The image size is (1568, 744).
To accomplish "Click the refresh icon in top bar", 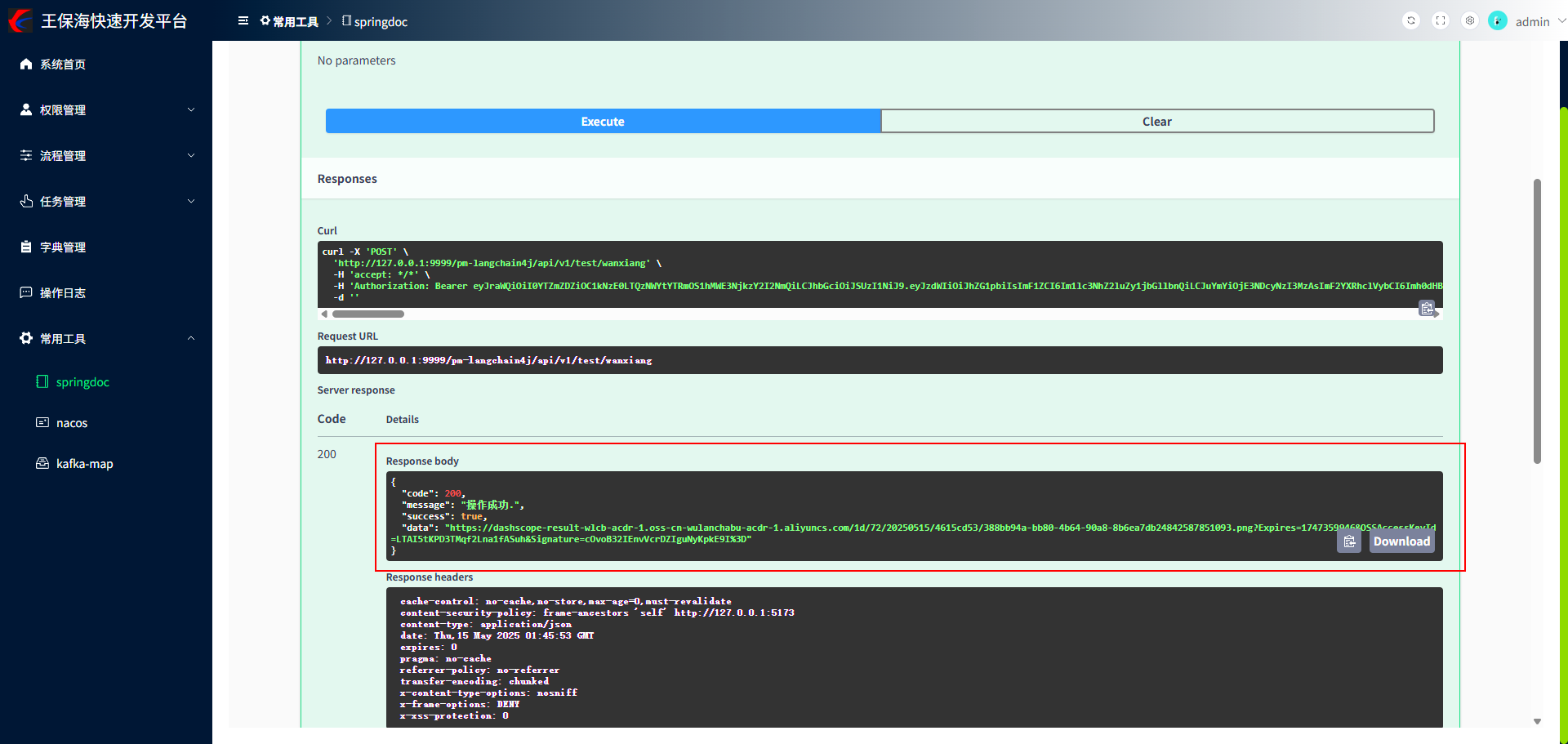I will (1411, 21).
